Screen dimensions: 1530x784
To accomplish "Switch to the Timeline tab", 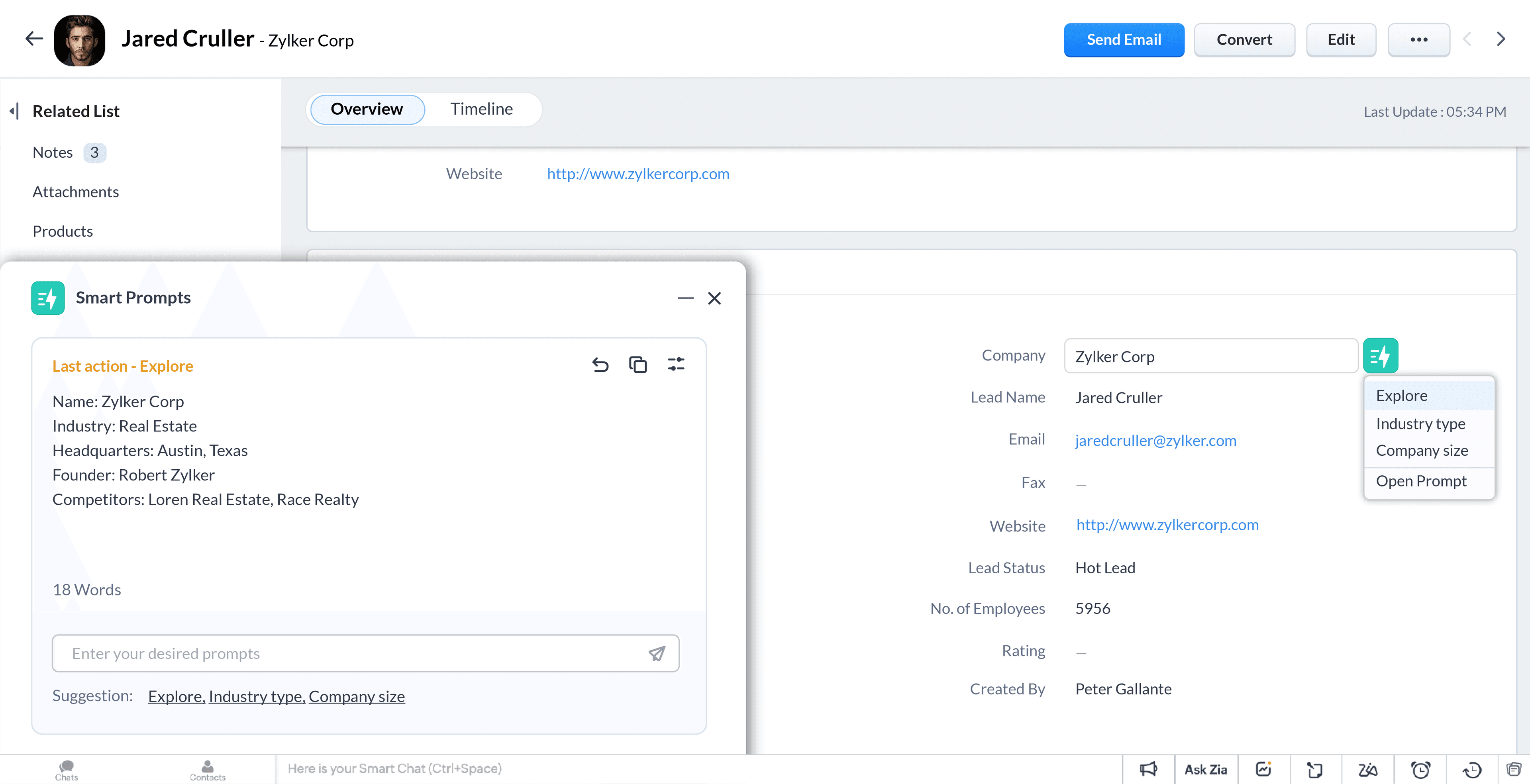I will pos(482,109).
